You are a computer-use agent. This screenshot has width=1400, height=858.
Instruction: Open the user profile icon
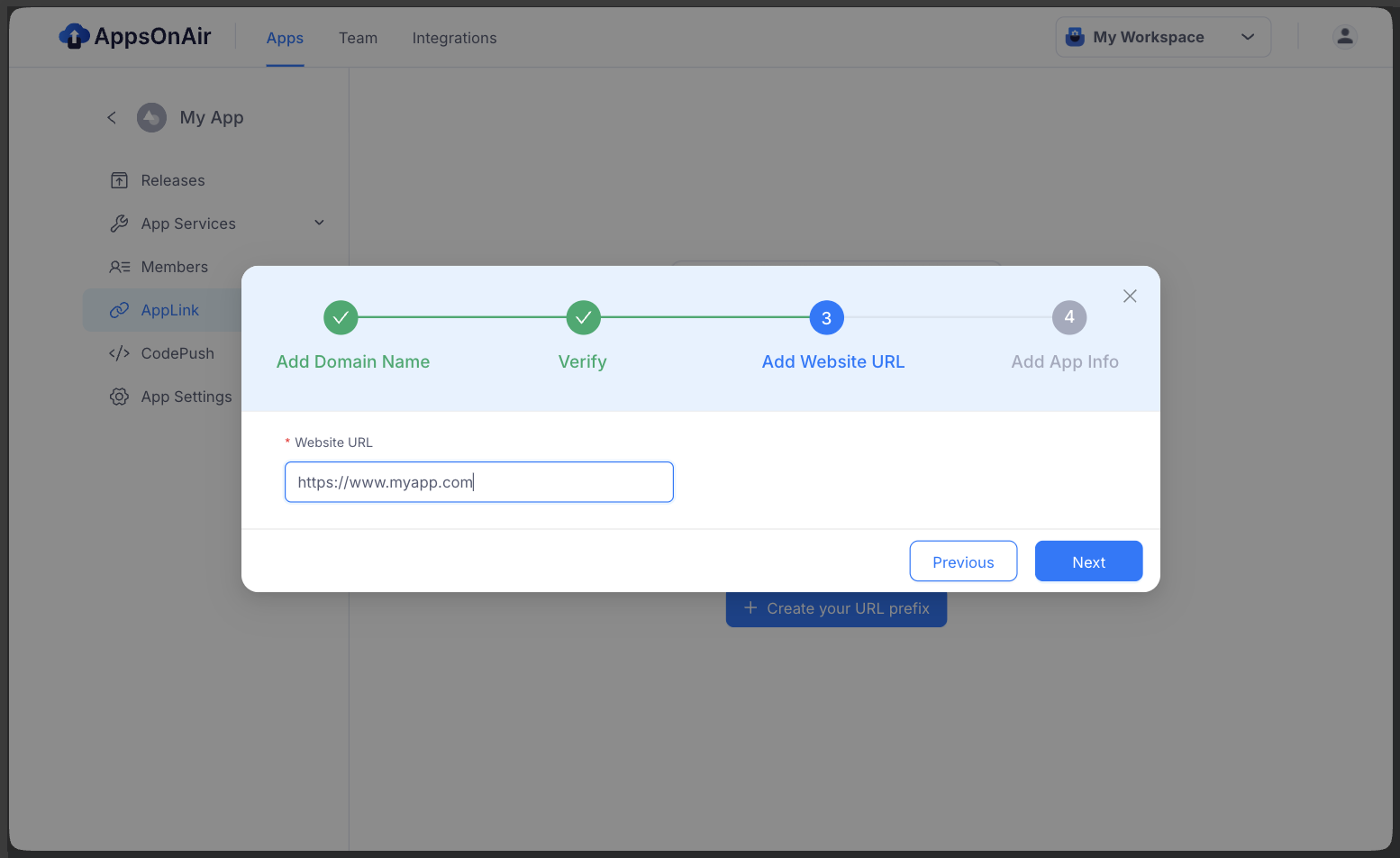pos(1345,36)
